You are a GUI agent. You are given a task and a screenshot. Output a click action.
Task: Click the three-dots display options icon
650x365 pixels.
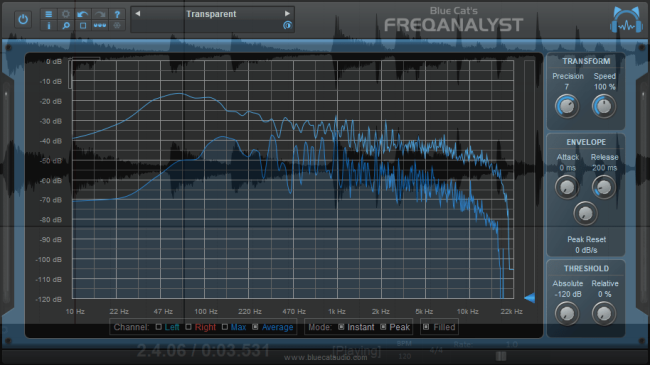[x=100, y=26]
